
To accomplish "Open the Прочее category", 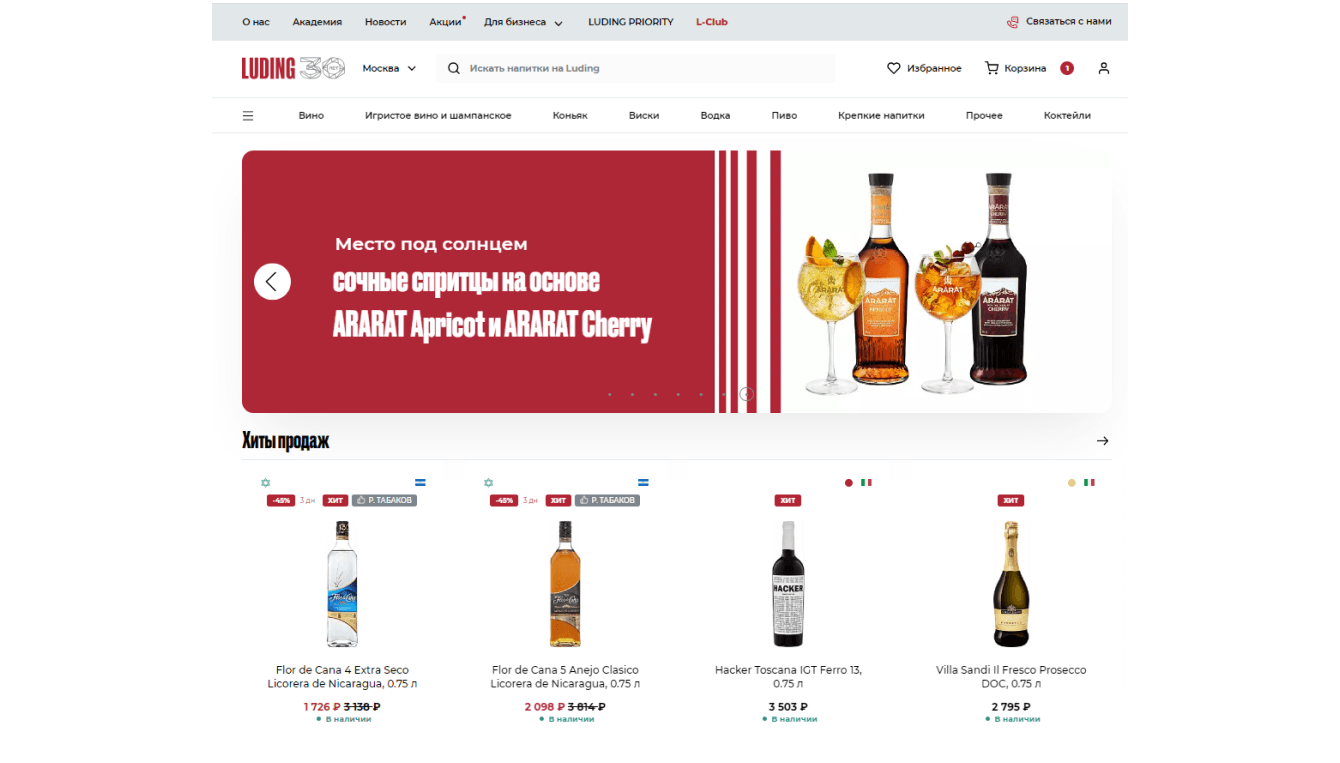I will click(x=984, y=115).
